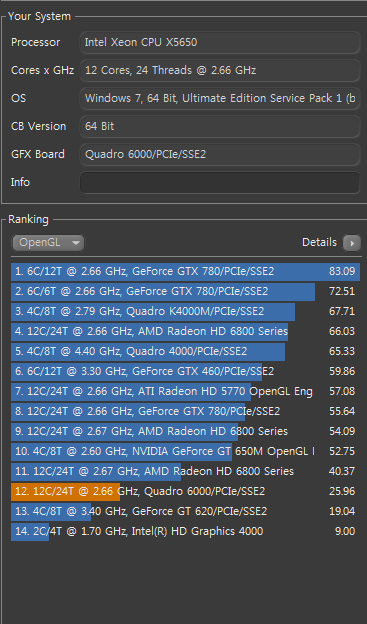Select ranking row 3 Quadro K4000M
Screen dimensions: 367x624
point(185,311)
